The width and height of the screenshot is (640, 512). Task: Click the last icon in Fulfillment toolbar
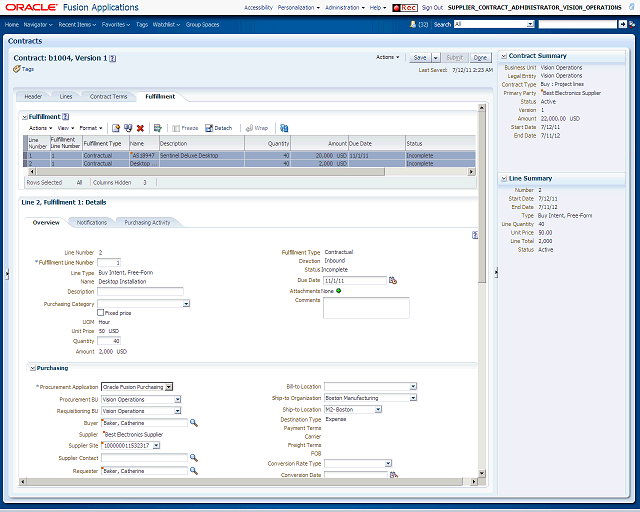click(x=284, y=128)
